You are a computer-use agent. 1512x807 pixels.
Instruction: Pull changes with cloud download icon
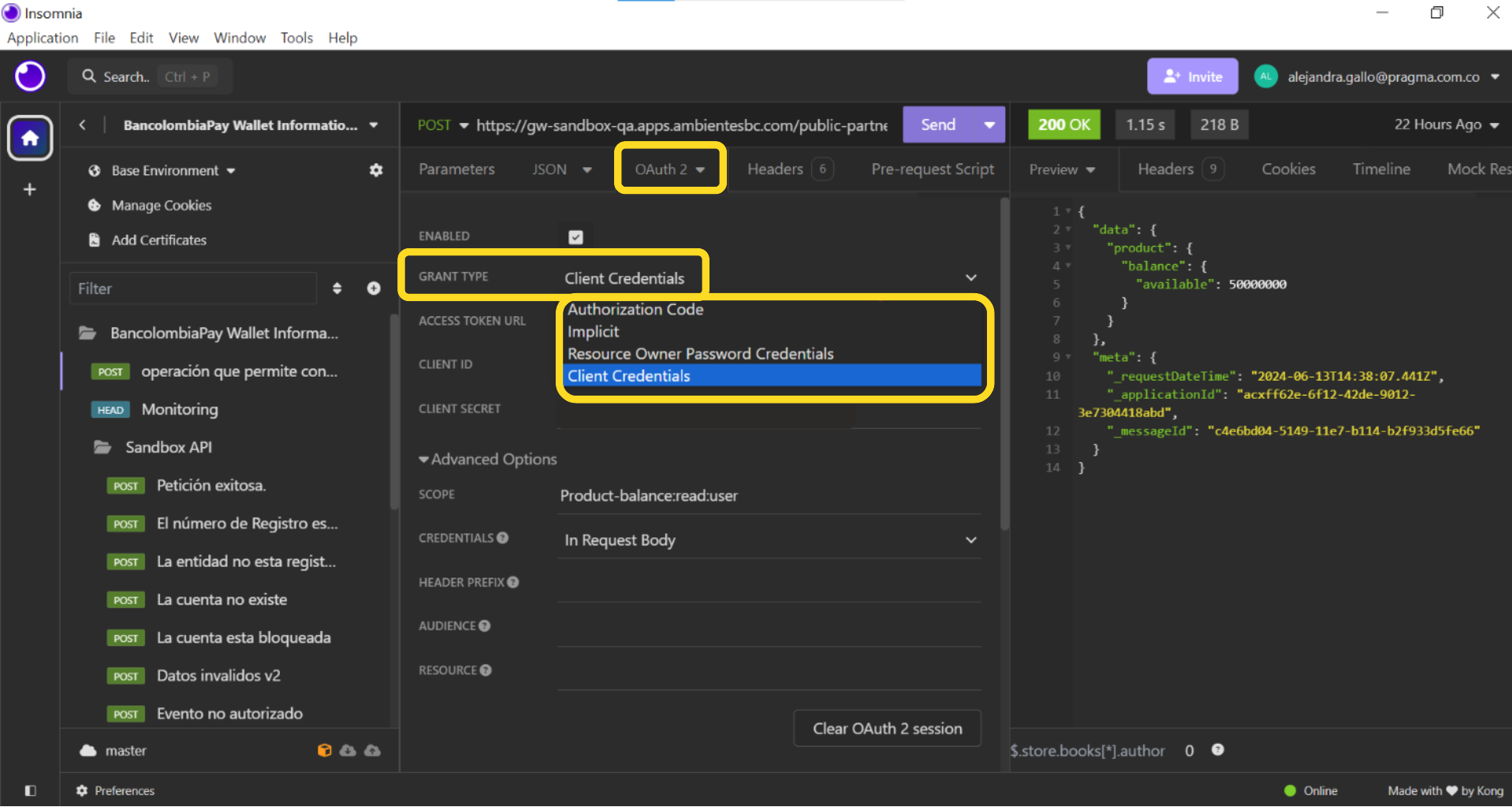pyautogui.click(x=348, y=750)
